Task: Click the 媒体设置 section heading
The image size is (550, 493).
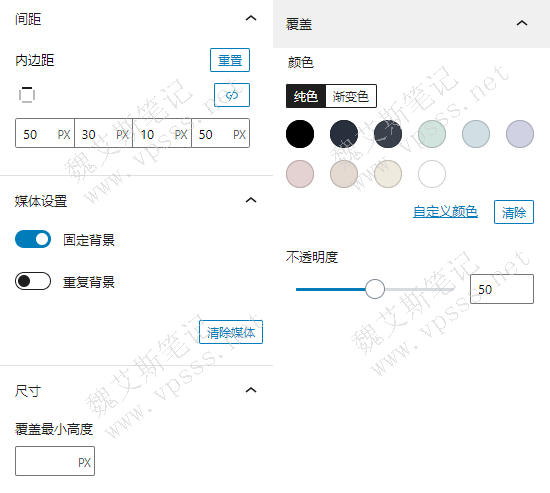Action: click(x=41, y=201)
